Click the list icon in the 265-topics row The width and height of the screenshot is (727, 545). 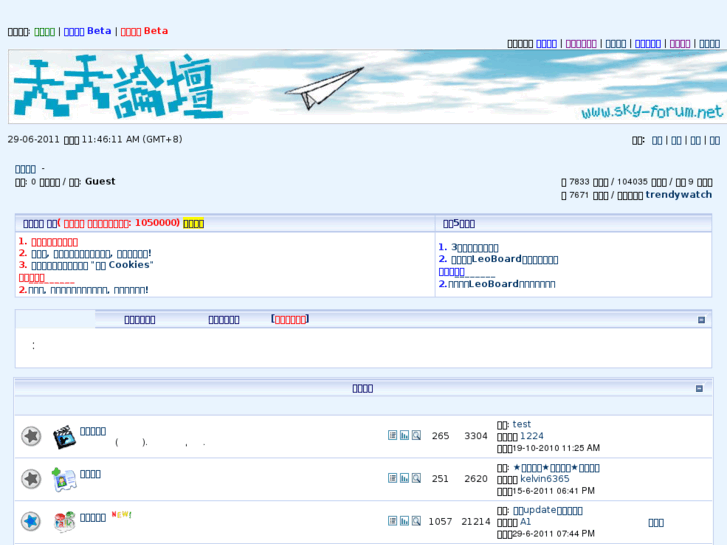coord(392,435)
